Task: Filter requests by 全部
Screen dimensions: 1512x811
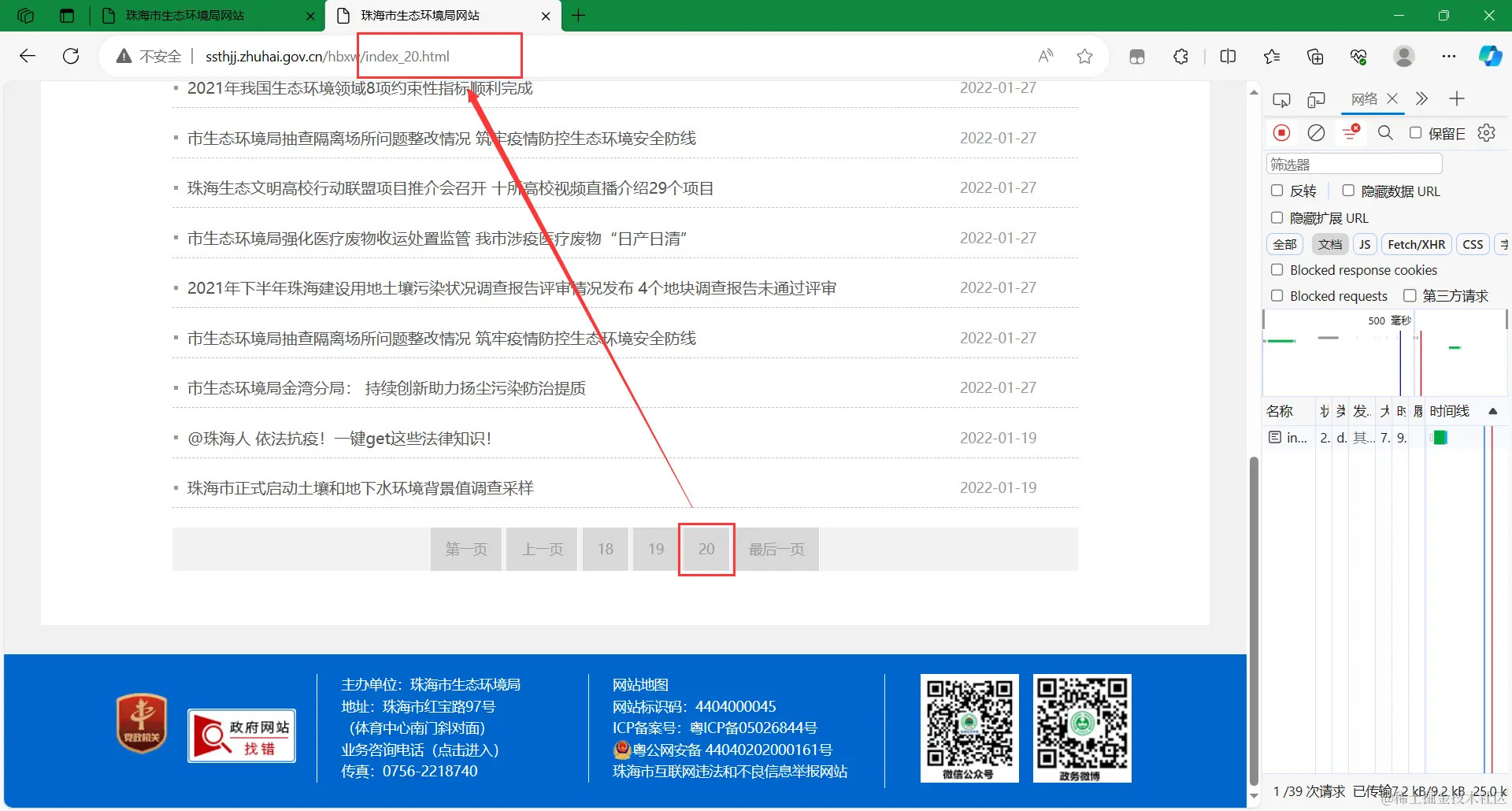Action: (1285, 244)
